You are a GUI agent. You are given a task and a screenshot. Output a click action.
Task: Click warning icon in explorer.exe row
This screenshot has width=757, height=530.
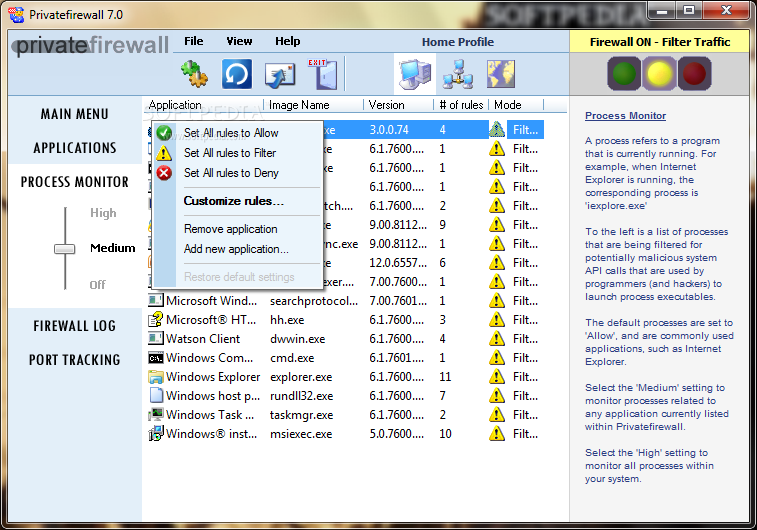497,377
